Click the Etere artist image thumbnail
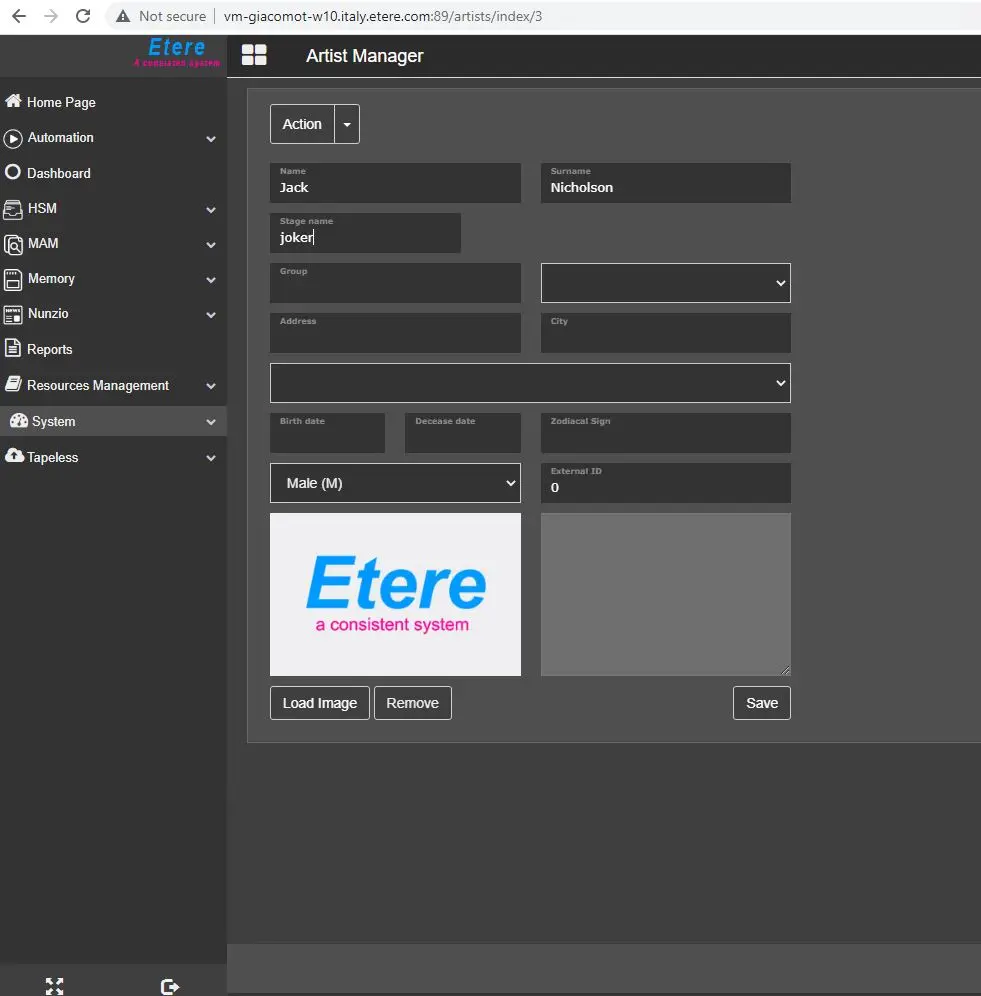 (x=395, y=594)
